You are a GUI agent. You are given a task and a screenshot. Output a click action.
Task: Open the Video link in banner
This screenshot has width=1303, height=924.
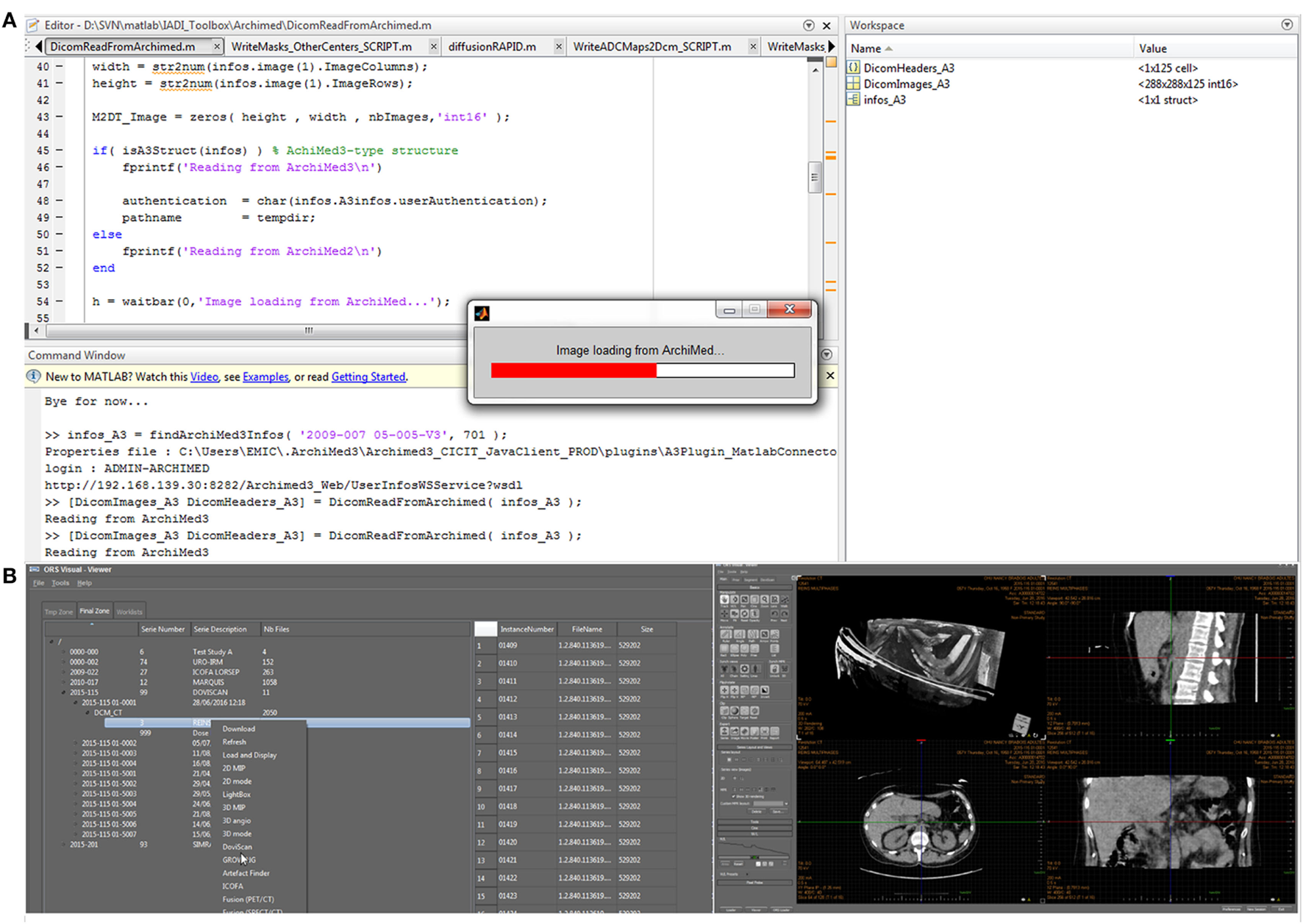(x=204, y=377)
